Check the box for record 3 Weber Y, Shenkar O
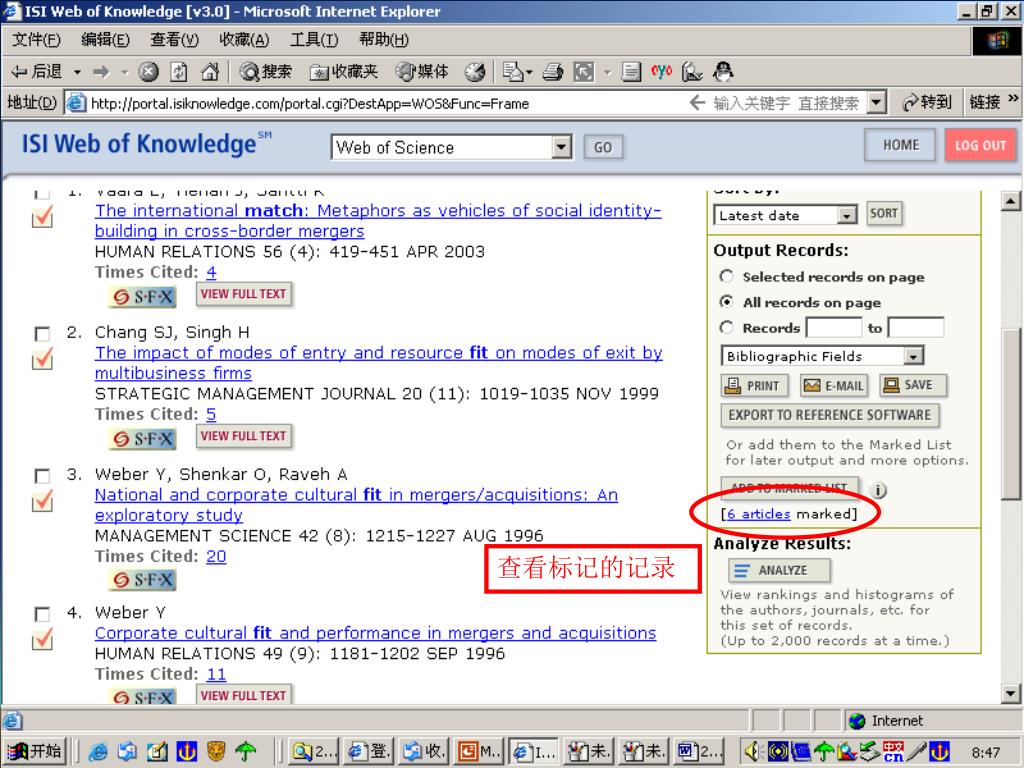The height and width of the screenshot is (768, 1024). tap(42, 475)
